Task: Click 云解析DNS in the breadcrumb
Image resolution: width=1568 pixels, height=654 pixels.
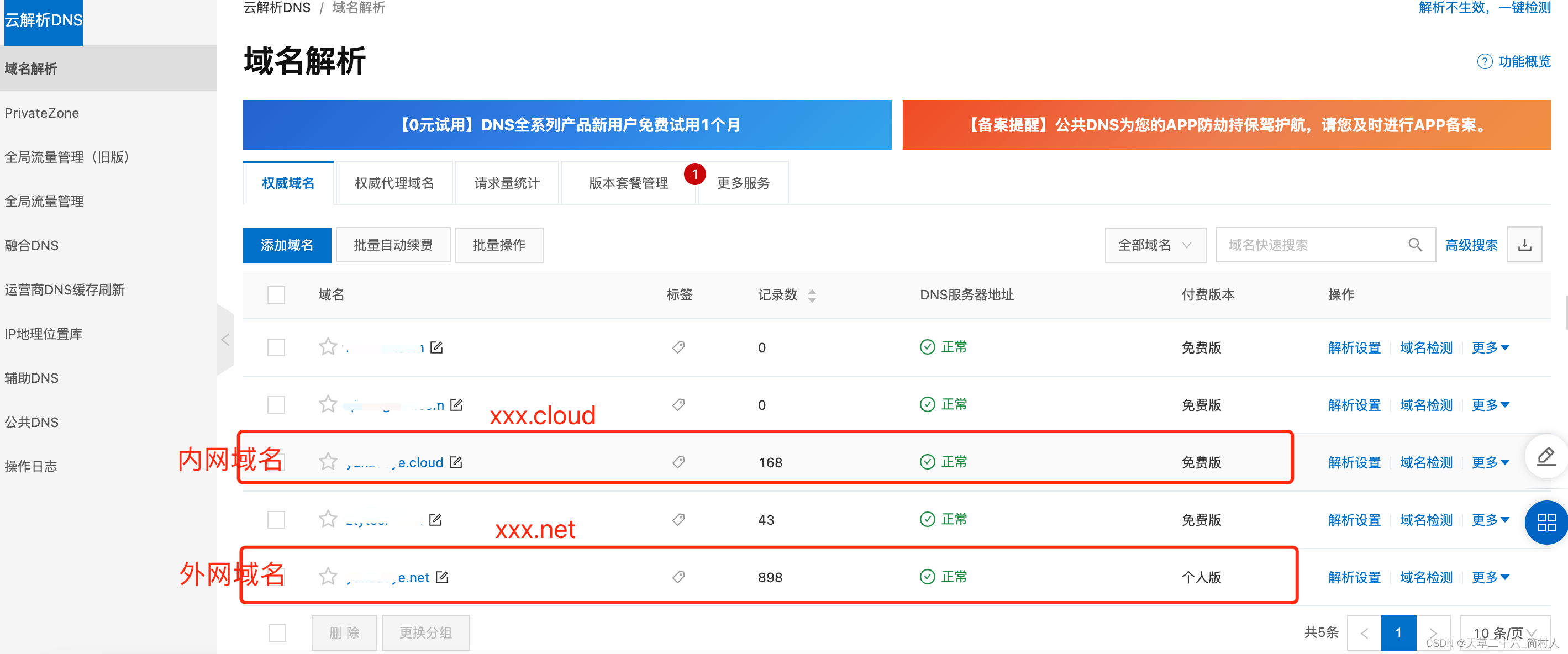Action: pos(277,7)
